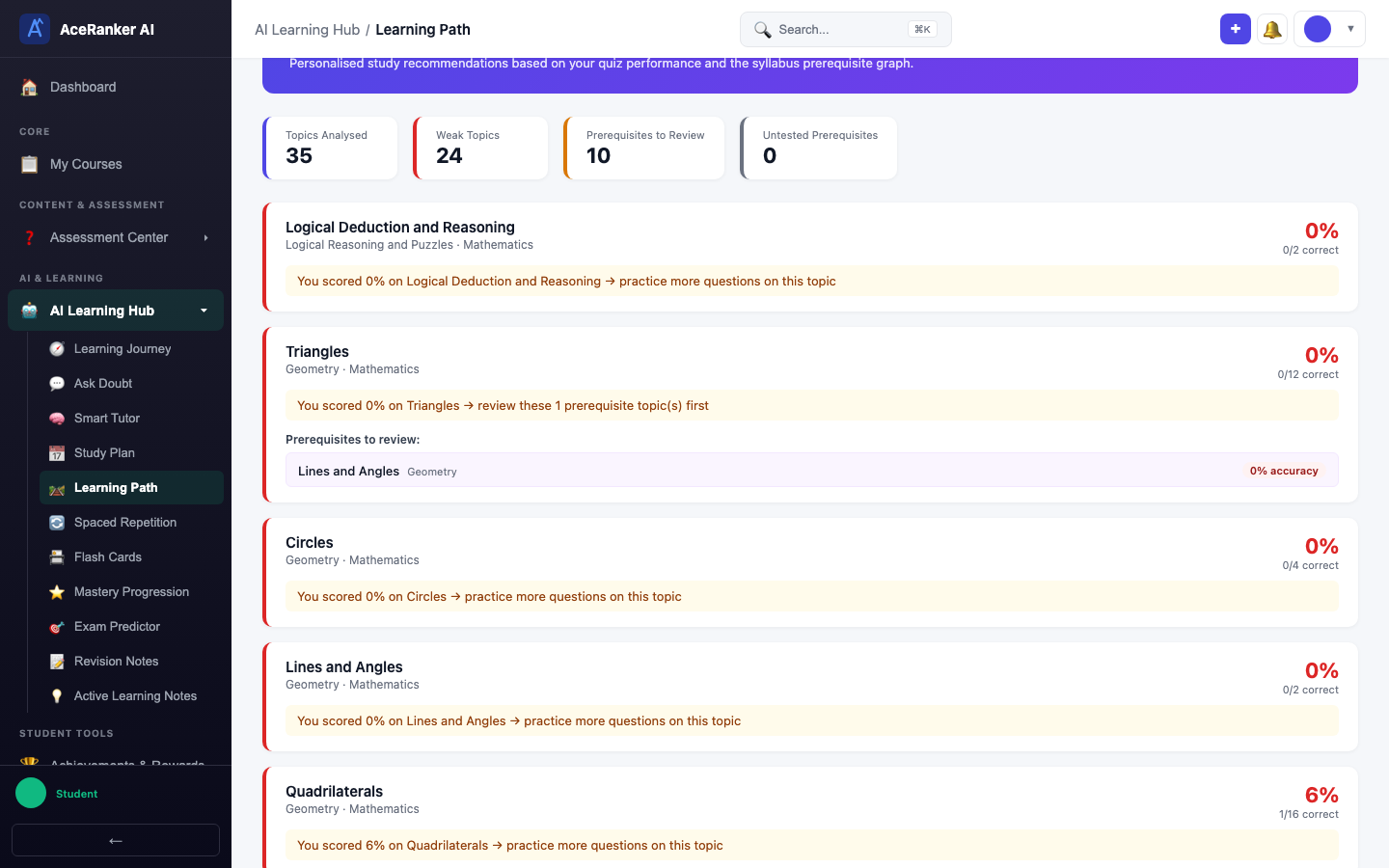Collapse sidebar with left arrow button

[x=116, y=840]
